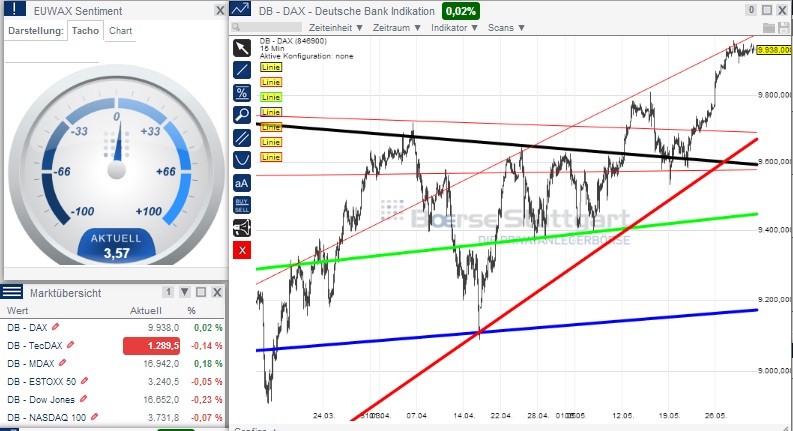Click the pencil icon next to DB - DAX
The image size is (793, 431).
(56, 327)
